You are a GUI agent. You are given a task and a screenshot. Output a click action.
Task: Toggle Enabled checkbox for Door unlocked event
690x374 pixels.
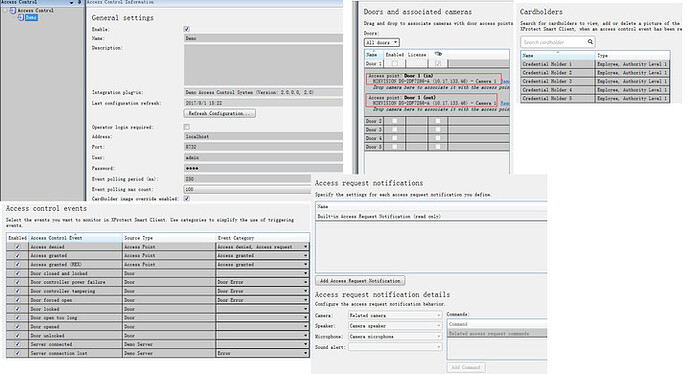(x=18, y=335)
